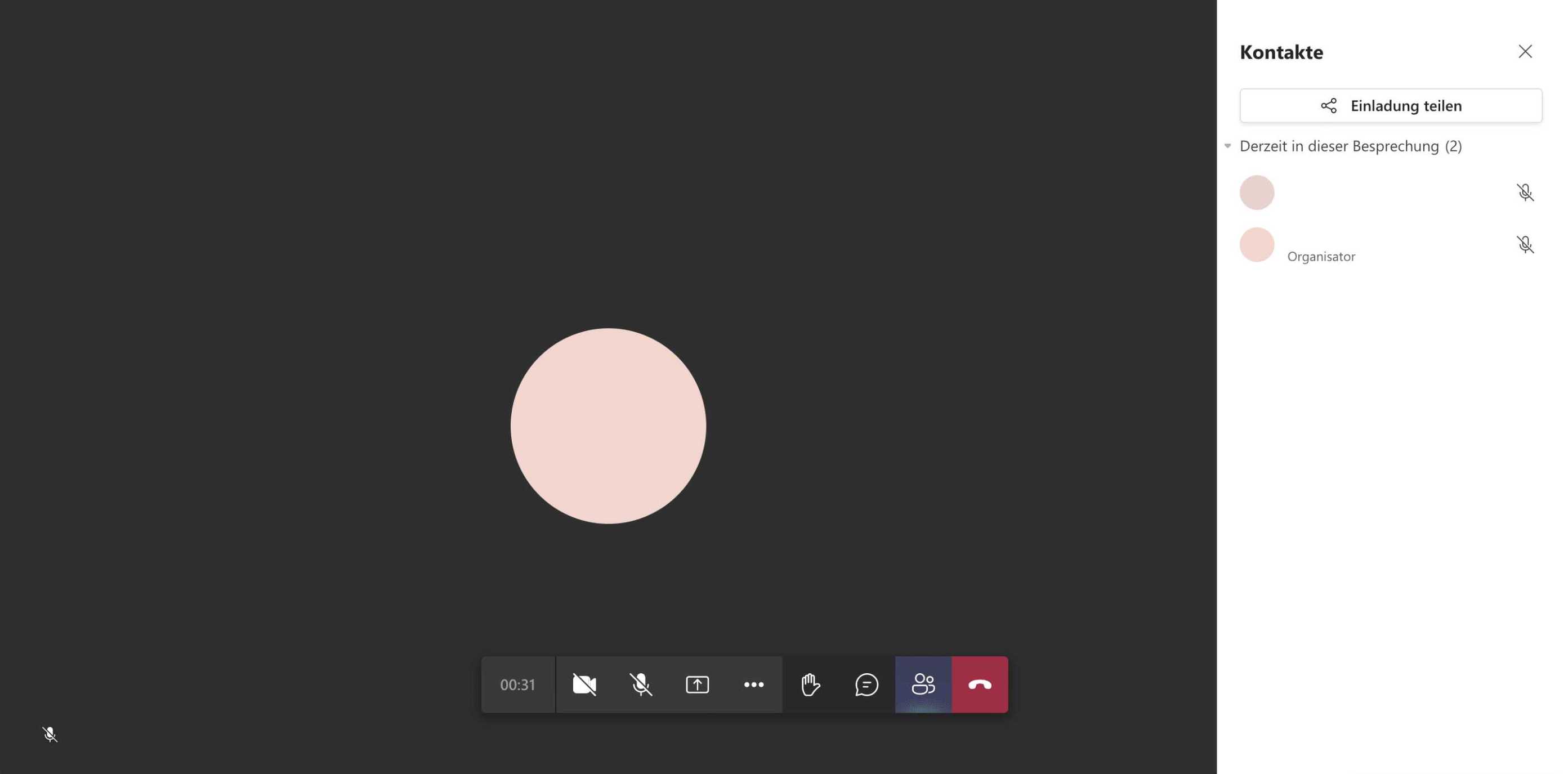
Task: Unmute the microphone in call toolbar
Action: [641, 684]
